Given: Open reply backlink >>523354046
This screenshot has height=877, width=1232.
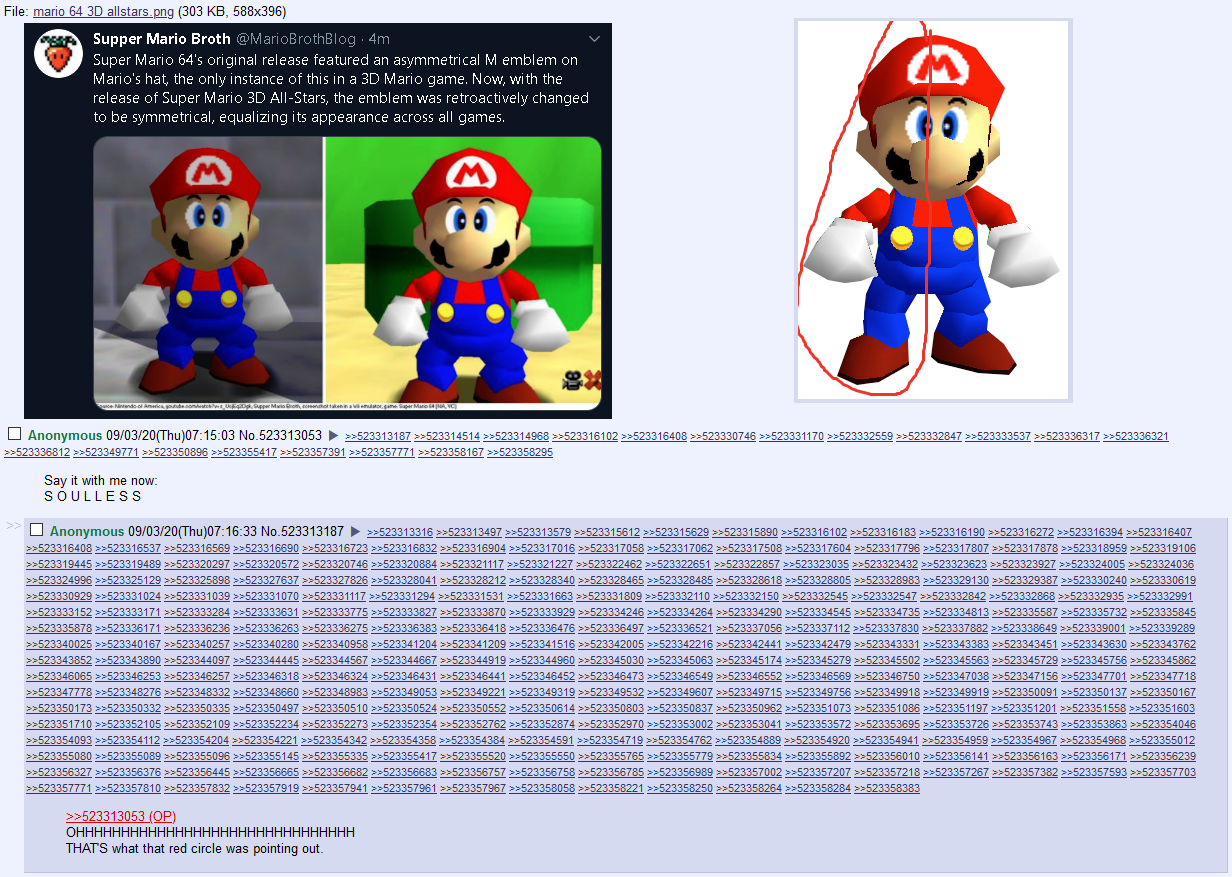Looking at the screenshot, I should [x=1163, y=724].
